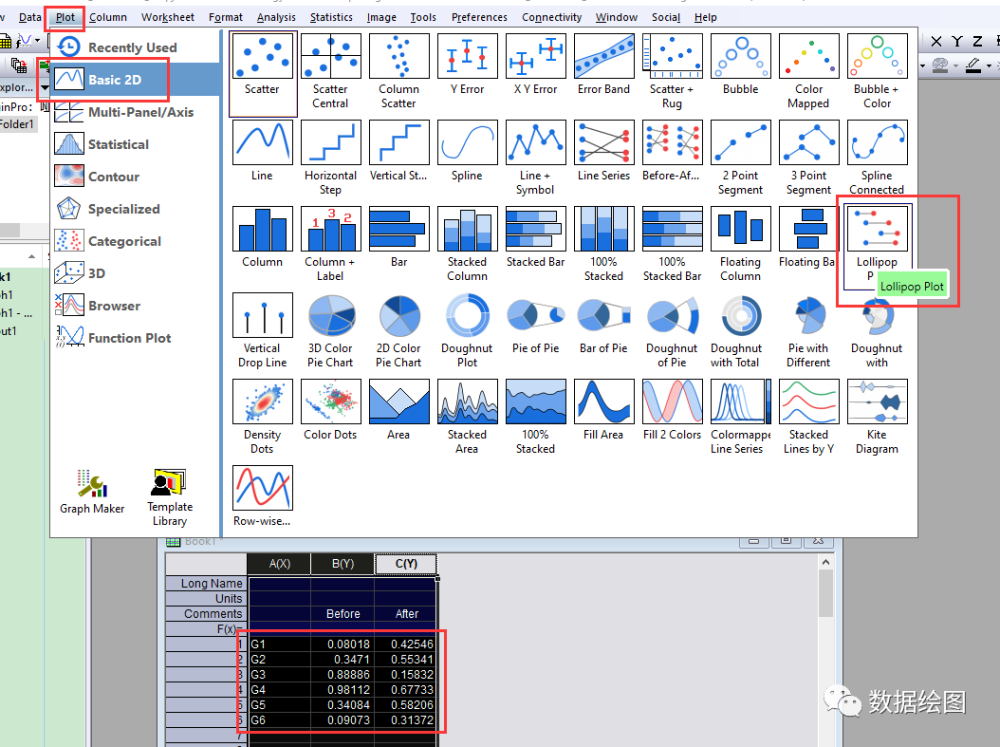Select Folder1 in Project Explorer
Viewport: 1000px width, 747px height.
(17, 124)
